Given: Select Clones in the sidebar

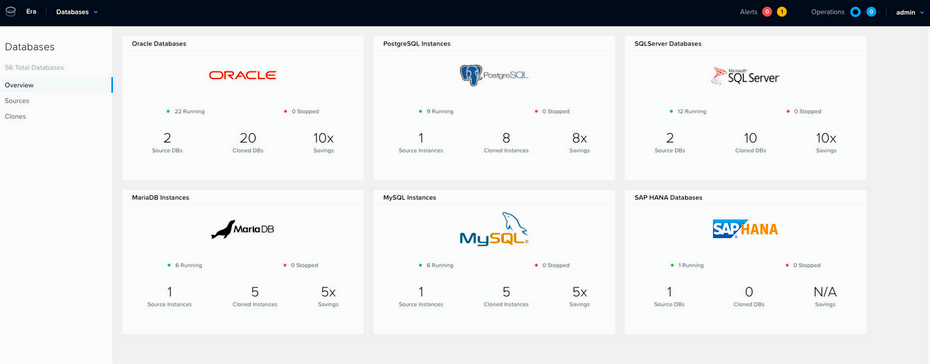Looking at the screenshot, I should click(x=15, y=116).
